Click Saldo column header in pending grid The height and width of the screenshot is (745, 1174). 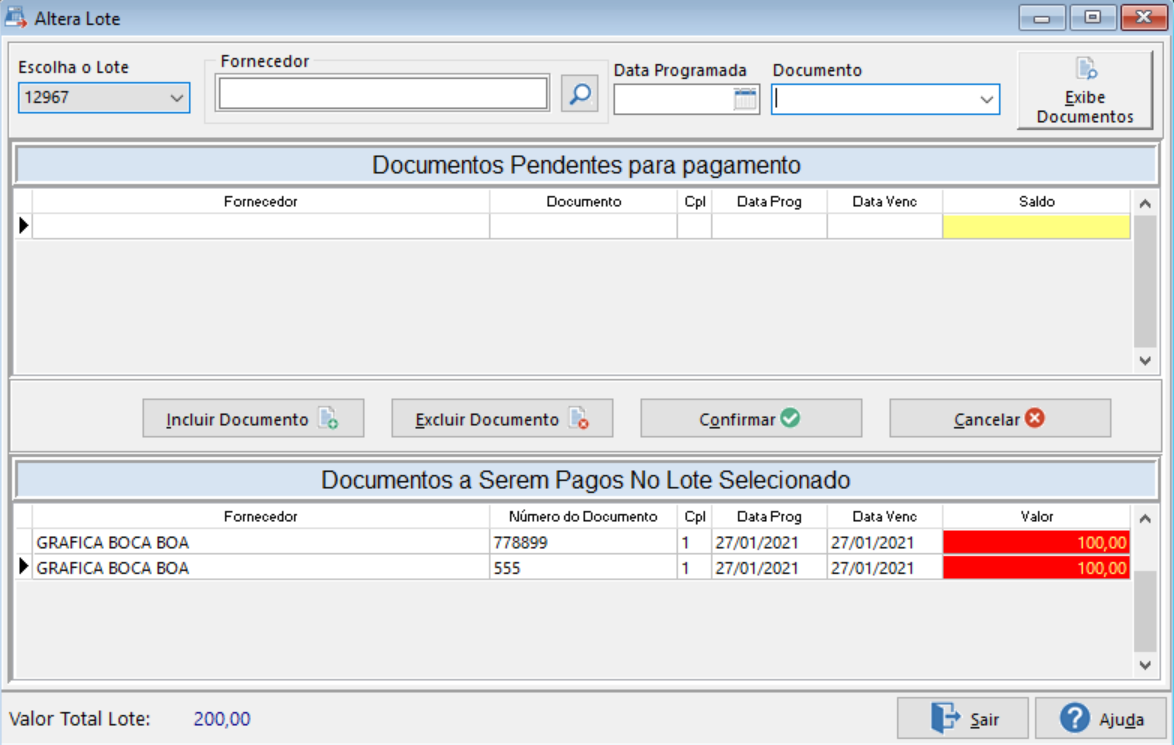pyautogui.click(x=1036, y=201)
